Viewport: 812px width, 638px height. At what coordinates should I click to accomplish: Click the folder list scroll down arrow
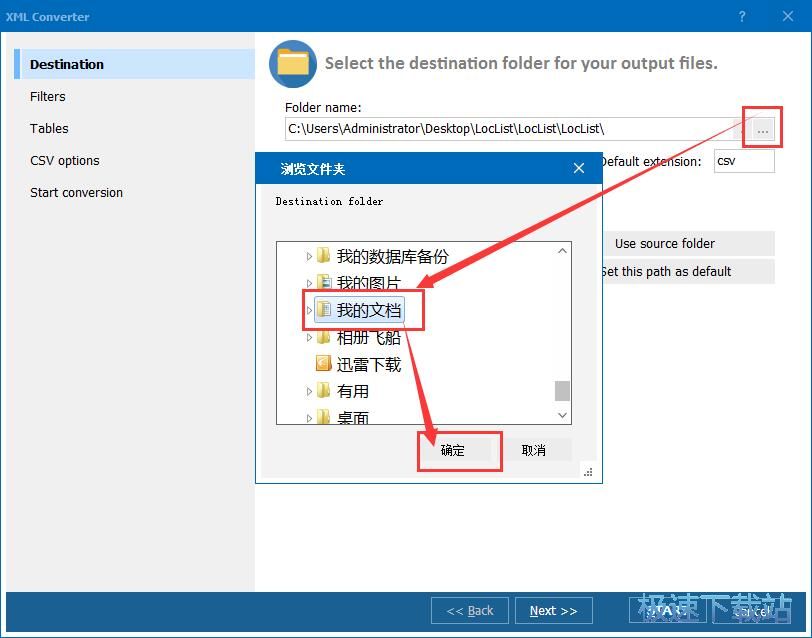click(x=562, y=415)
